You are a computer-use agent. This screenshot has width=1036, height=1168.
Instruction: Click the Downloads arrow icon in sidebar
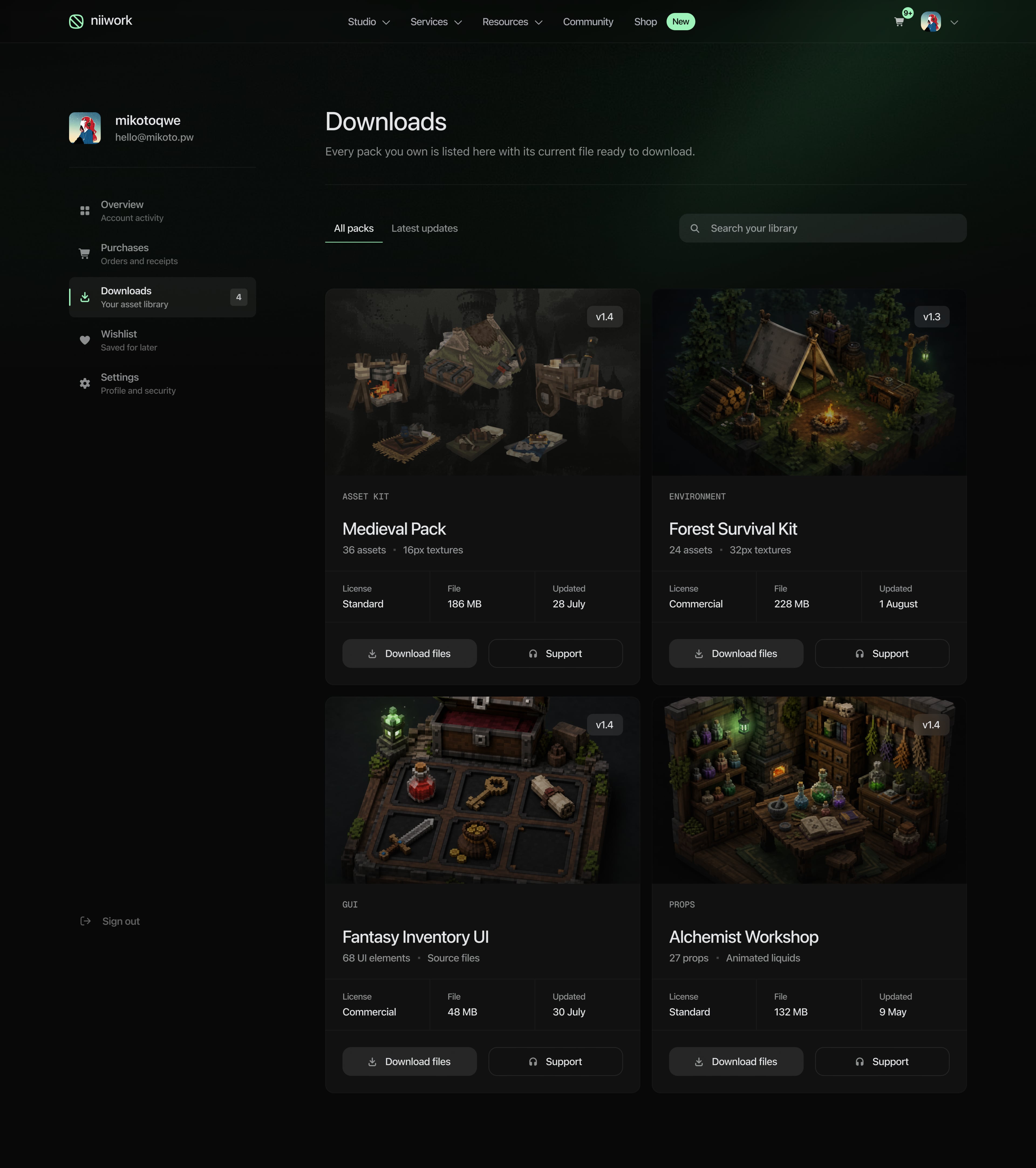[84, 297]
